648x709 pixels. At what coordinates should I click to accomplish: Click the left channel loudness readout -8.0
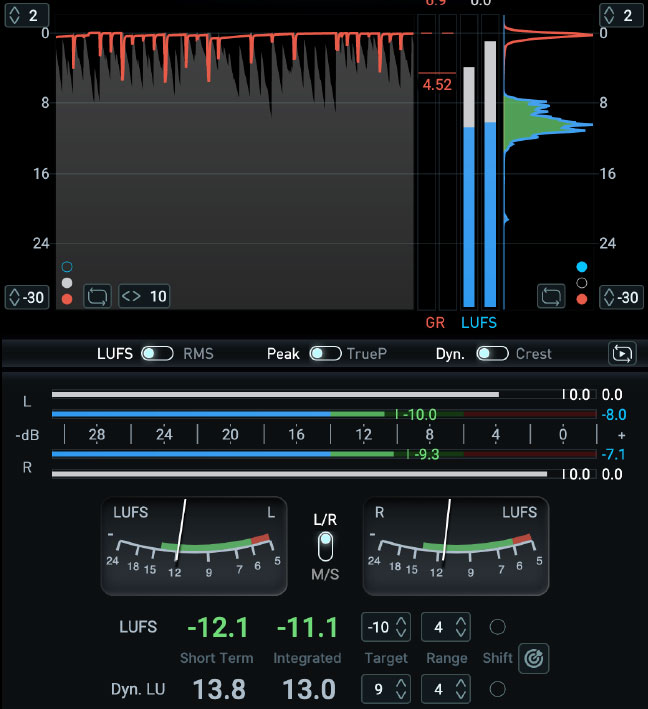[x=614, y=415]
